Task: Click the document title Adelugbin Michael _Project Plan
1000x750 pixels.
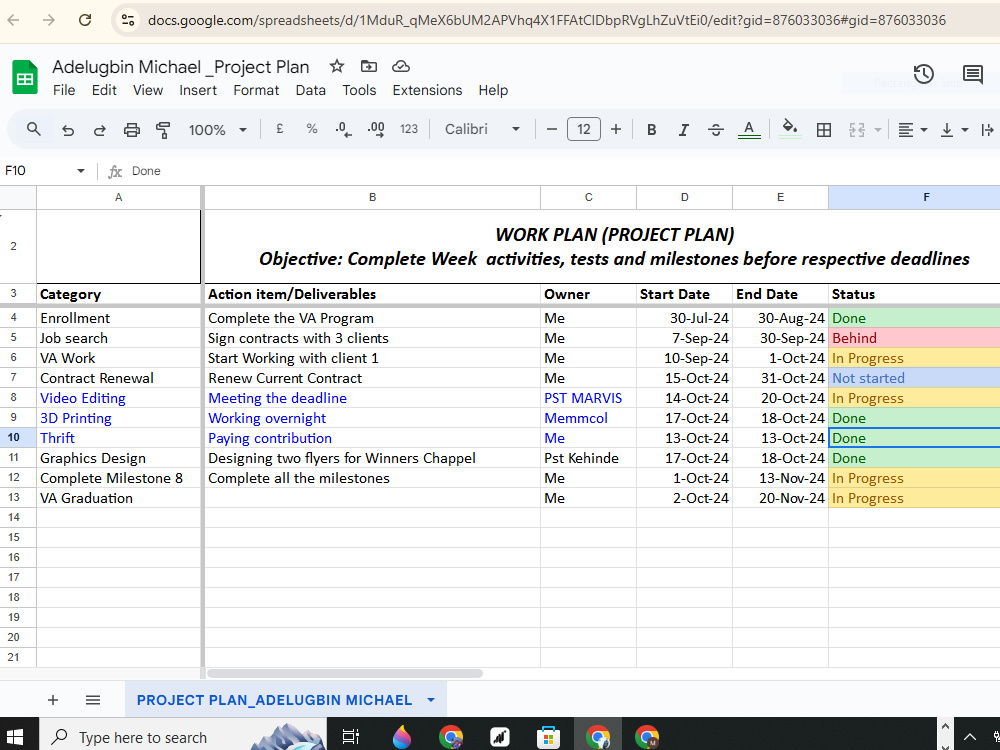Action: tap(180, 67)
